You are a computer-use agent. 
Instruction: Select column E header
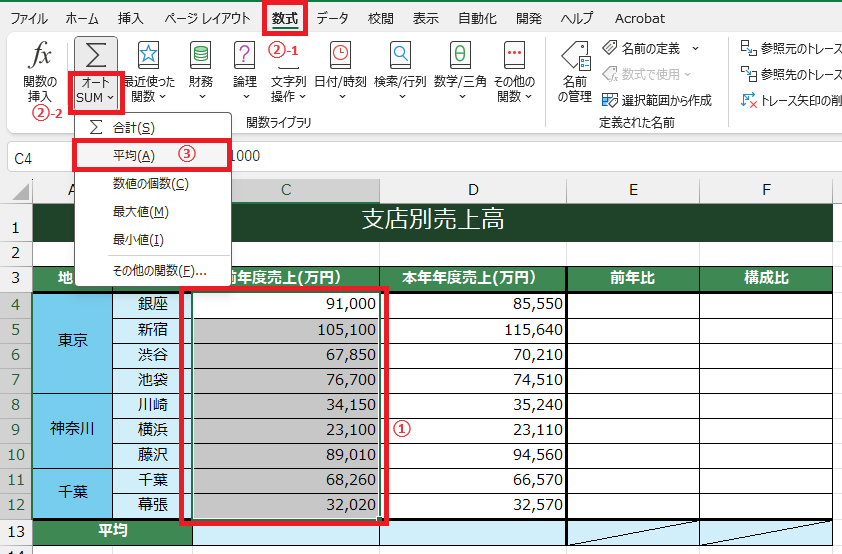[x=633, y=190]
